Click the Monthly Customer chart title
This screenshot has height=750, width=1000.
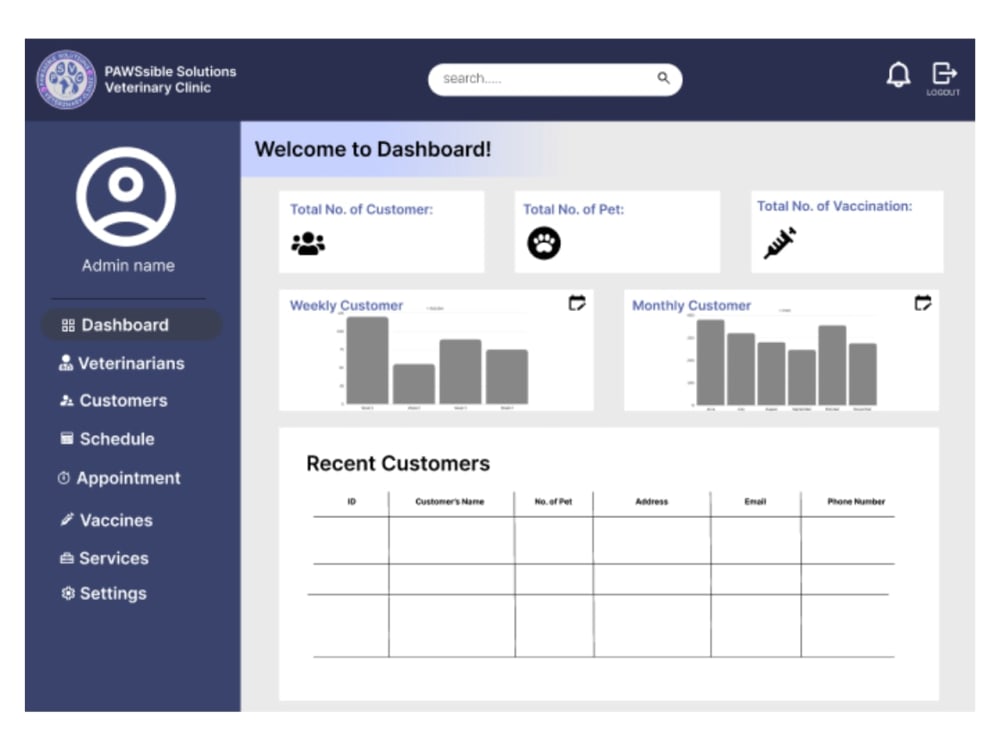pos(691,305)
